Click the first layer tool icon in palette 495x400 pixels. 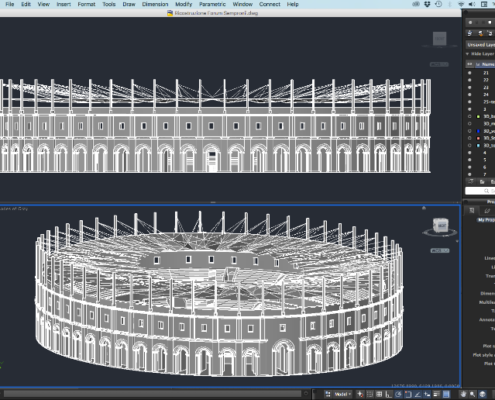click(470, 33)
